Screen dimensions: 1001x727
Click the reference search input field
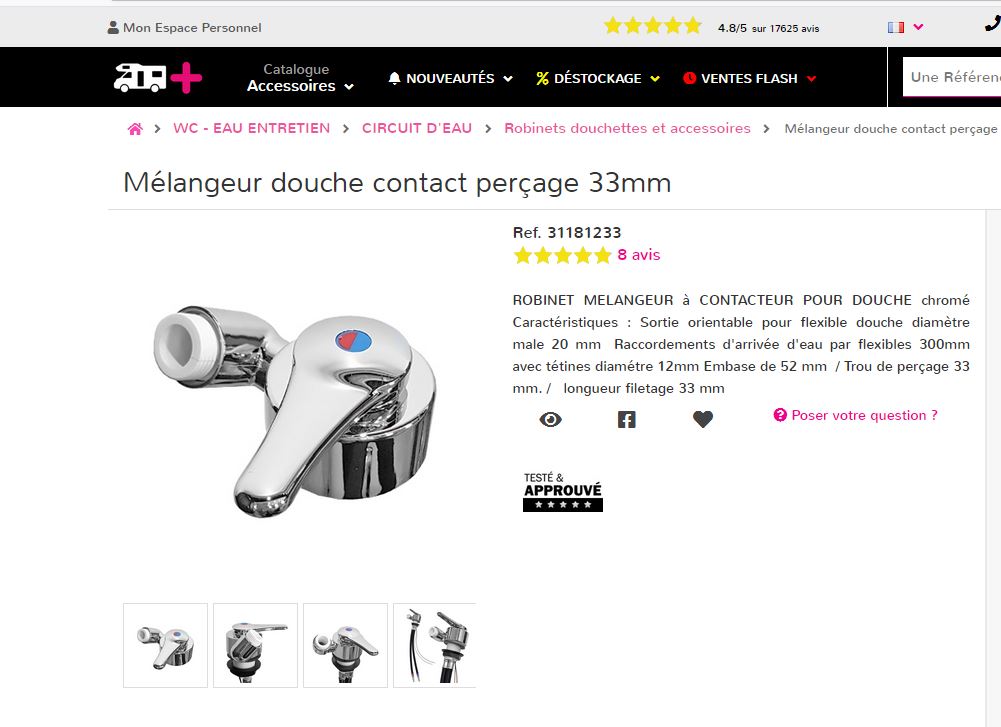coord(952,77)
